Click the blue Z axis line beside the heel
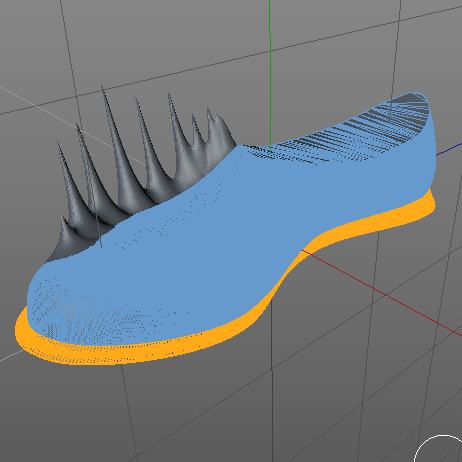 point(449,149)
